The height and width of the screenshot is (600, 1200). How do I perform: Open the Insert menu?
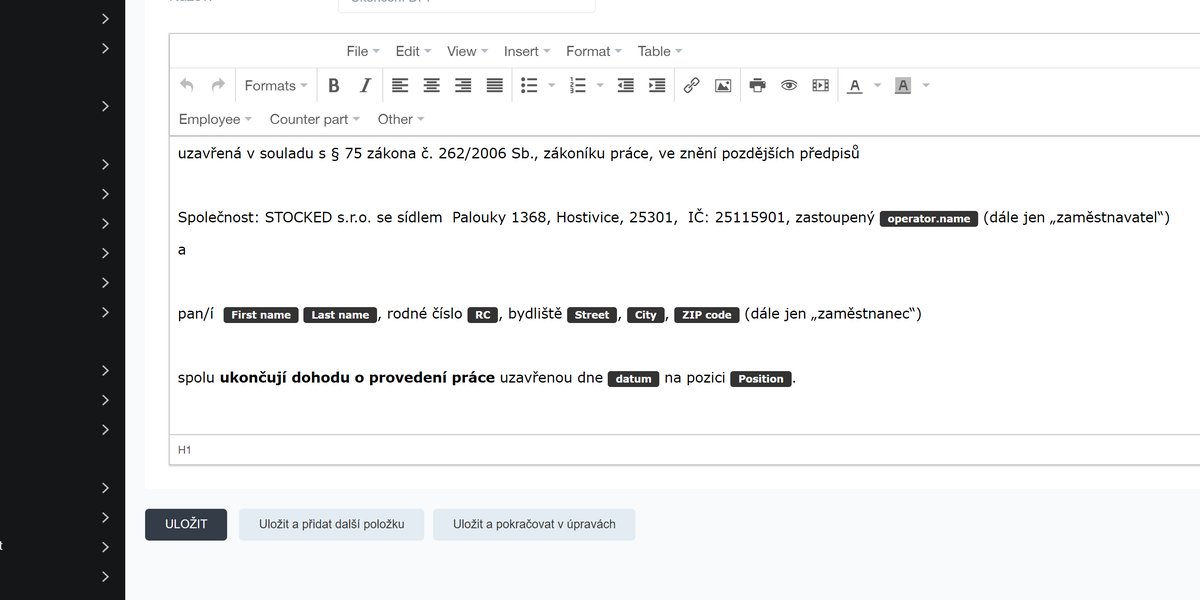pos(527,51)
